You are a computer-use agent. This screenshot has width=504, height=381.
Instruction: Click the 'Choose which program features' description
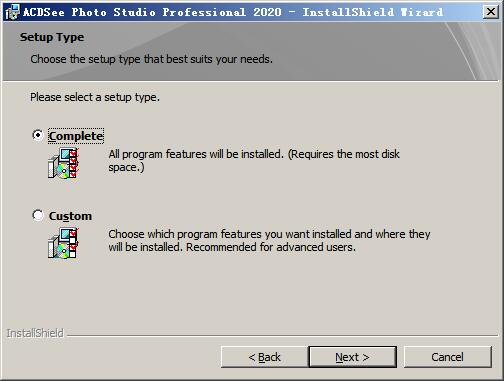click(x=269, y=240)
